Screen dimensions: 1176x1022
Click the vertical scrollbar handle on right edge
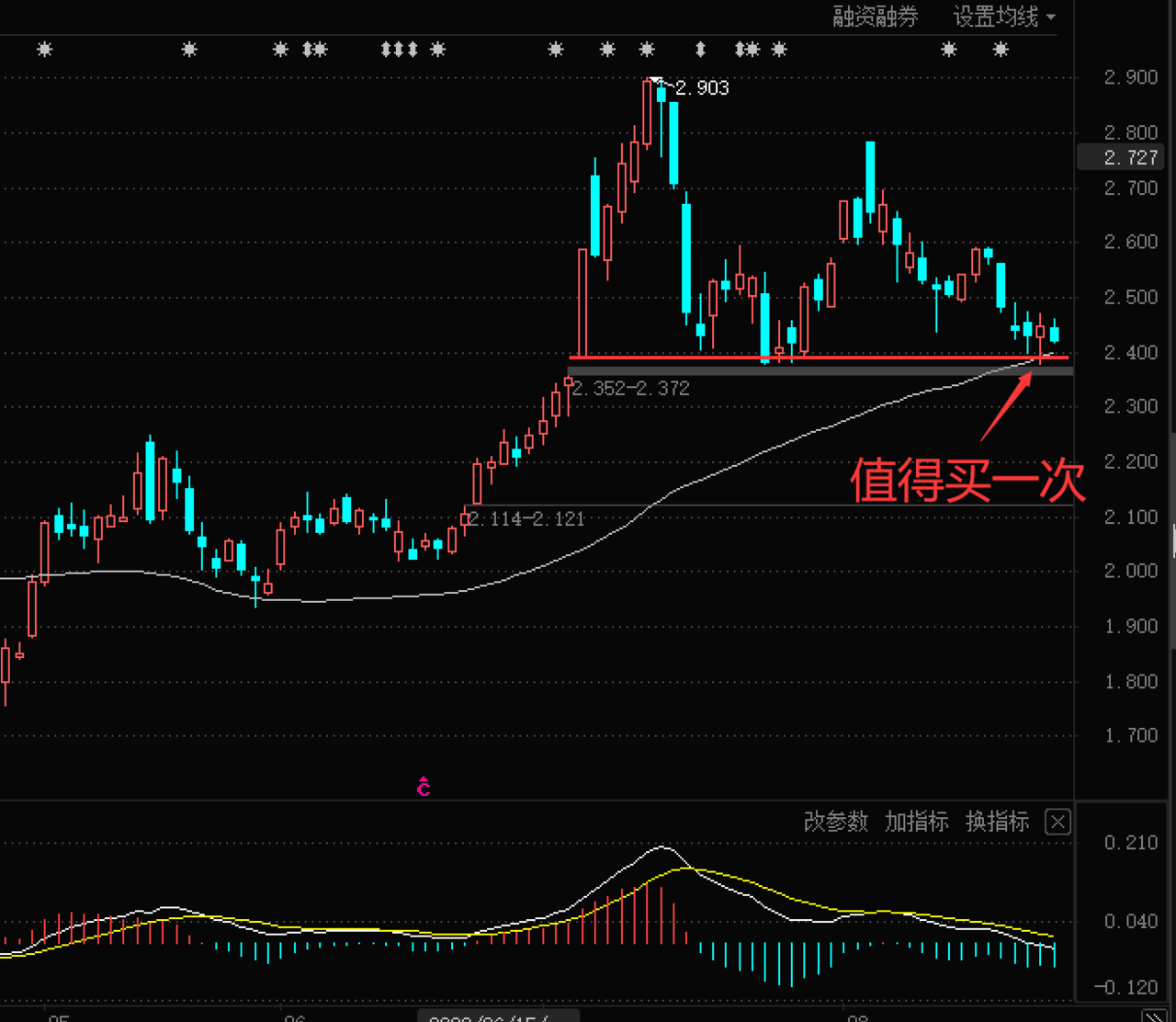tap(1172, 540)
